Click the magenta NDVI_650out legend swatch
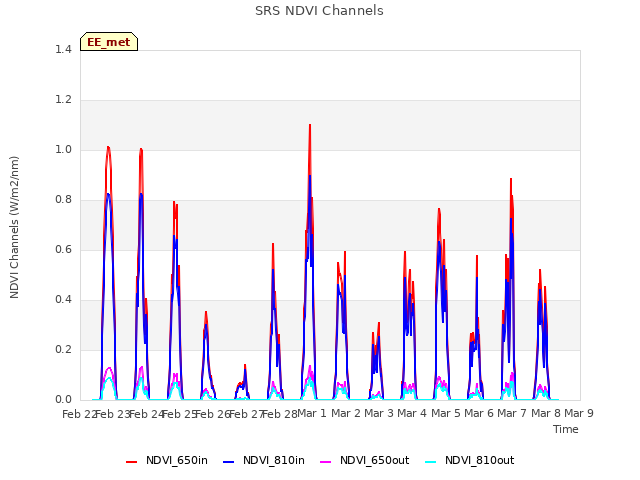 (326, 462)
